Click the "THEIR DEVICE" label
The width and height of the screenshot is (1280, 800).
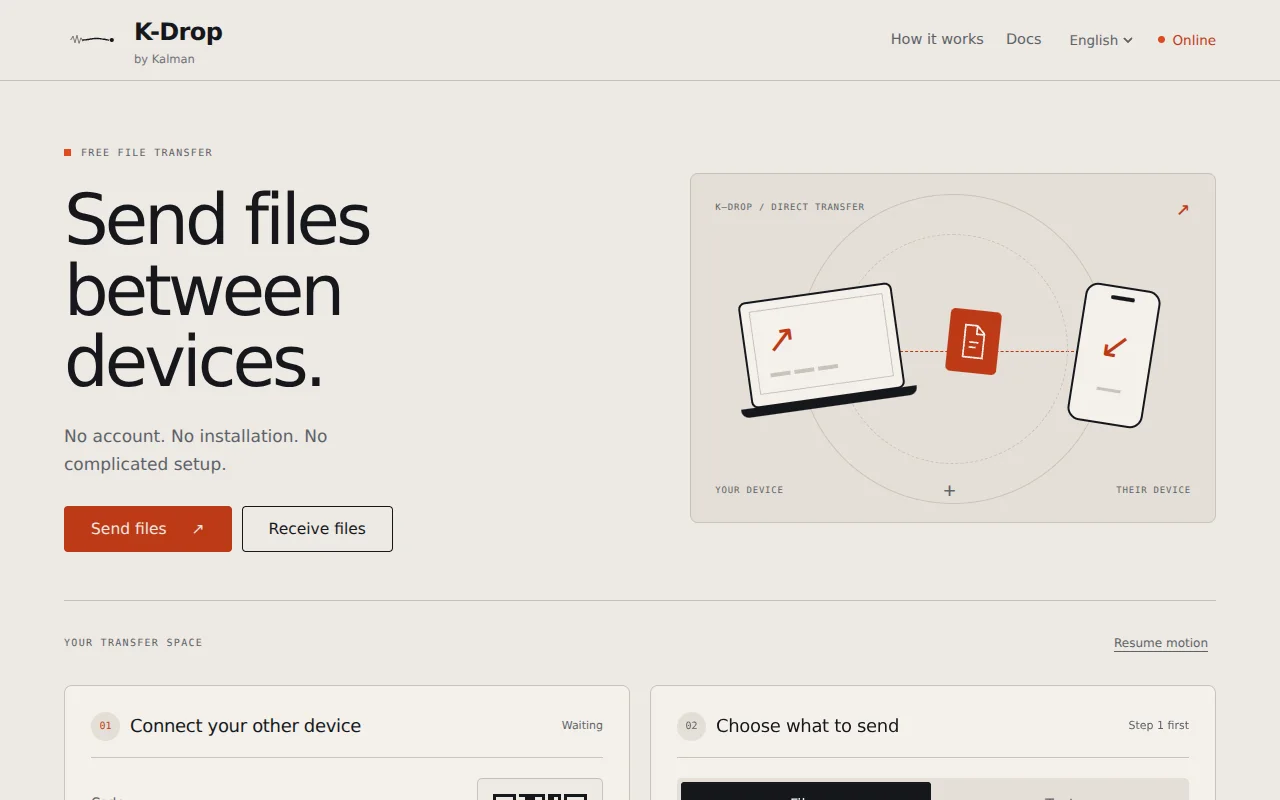pos(1153,490)
